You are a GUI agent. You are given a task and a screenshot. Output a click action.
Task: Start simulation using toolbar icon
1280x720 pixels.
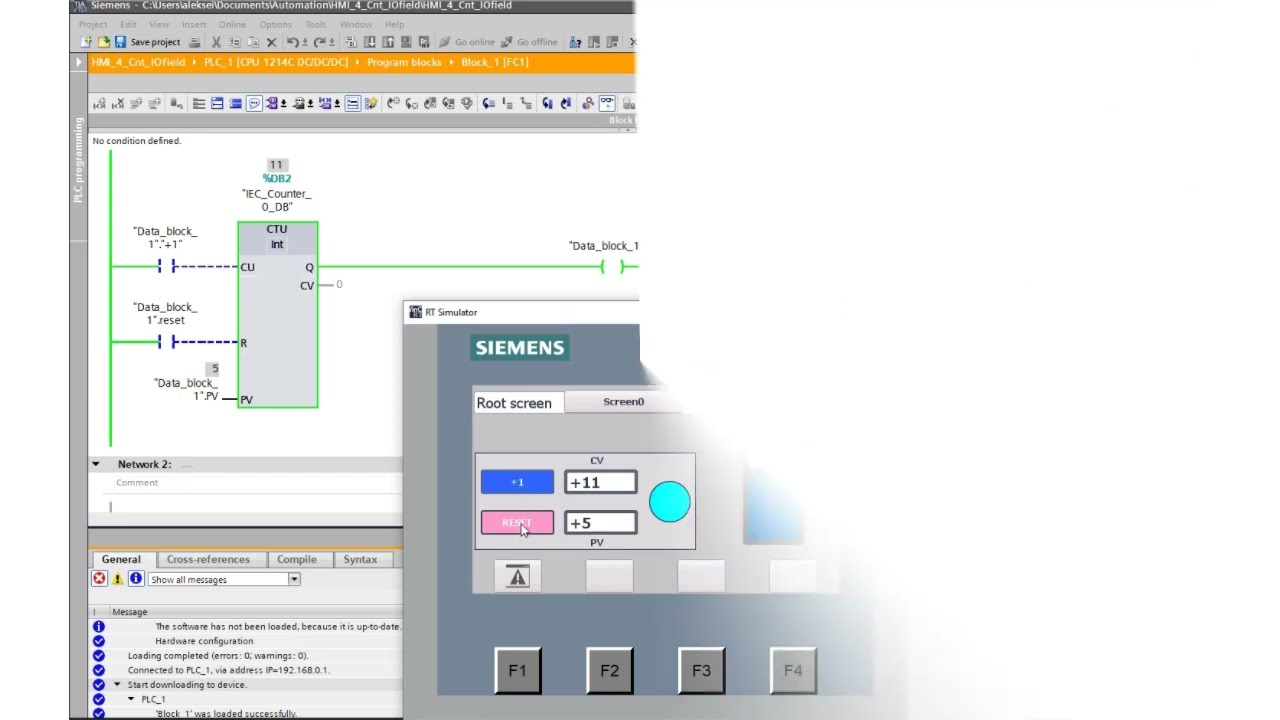[406, 42]
